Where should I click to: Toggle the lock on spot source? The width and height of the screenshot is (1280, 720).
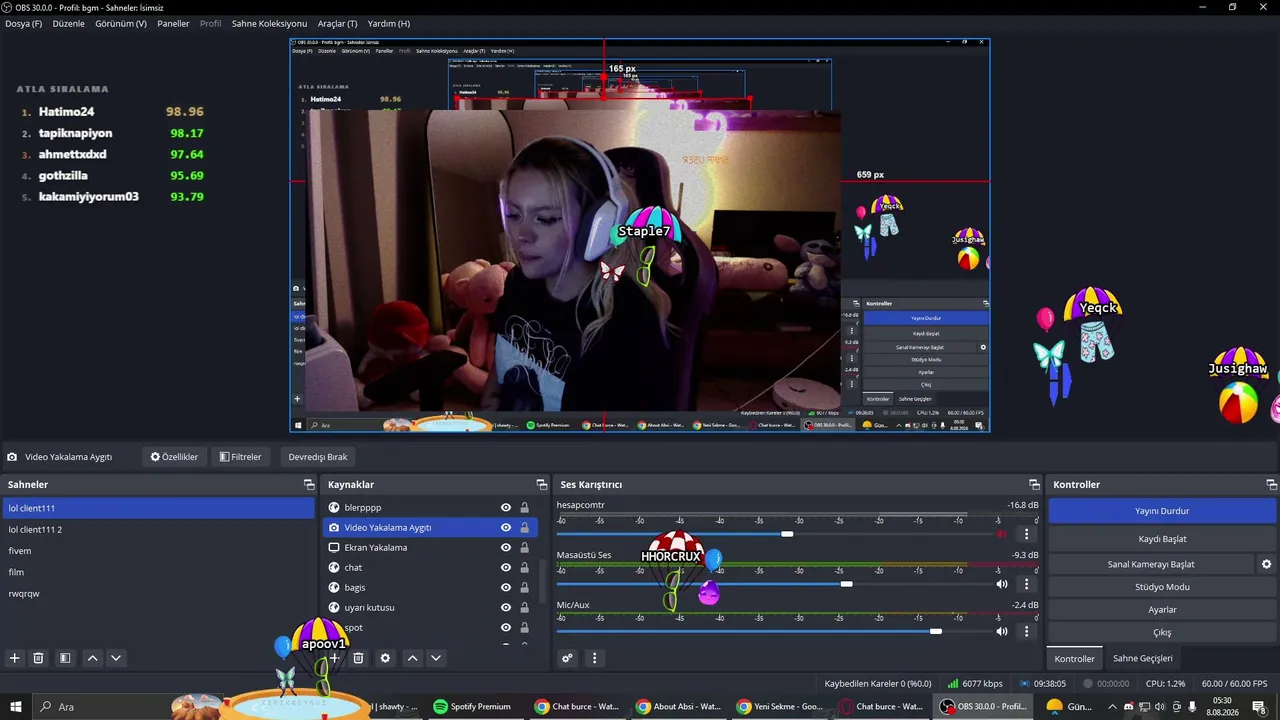[x=524, y=628]
